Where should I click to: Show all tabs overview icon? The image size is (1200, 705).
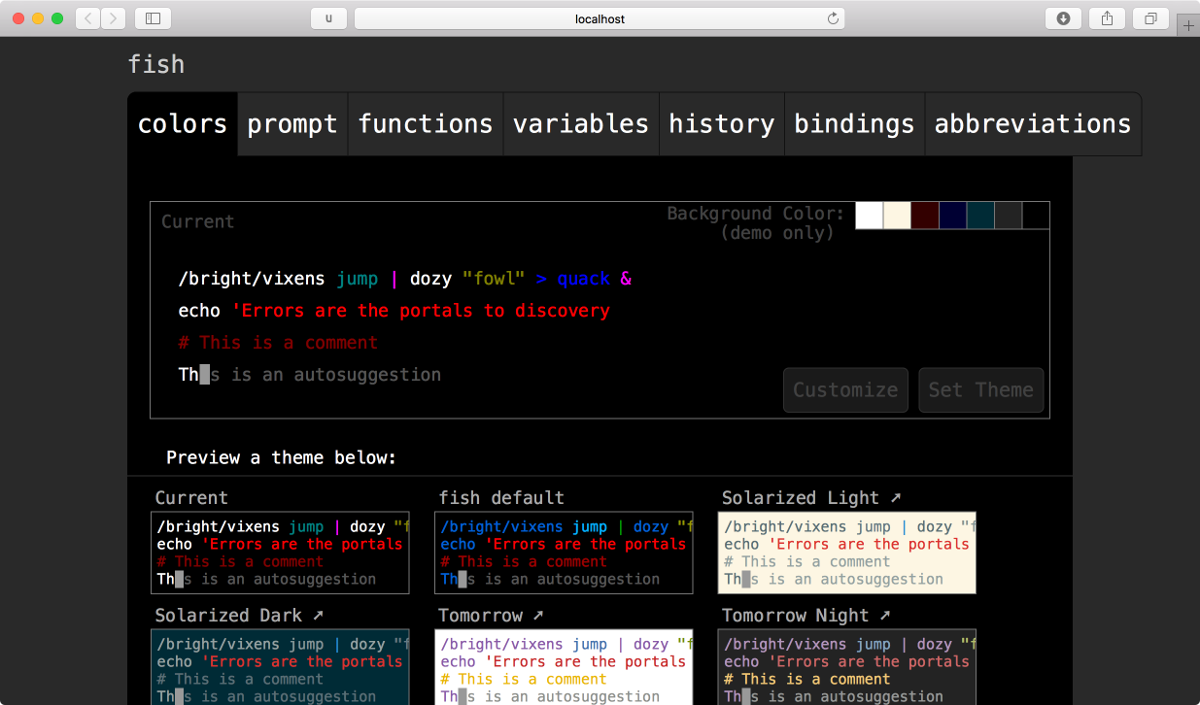pos(1151,18)
